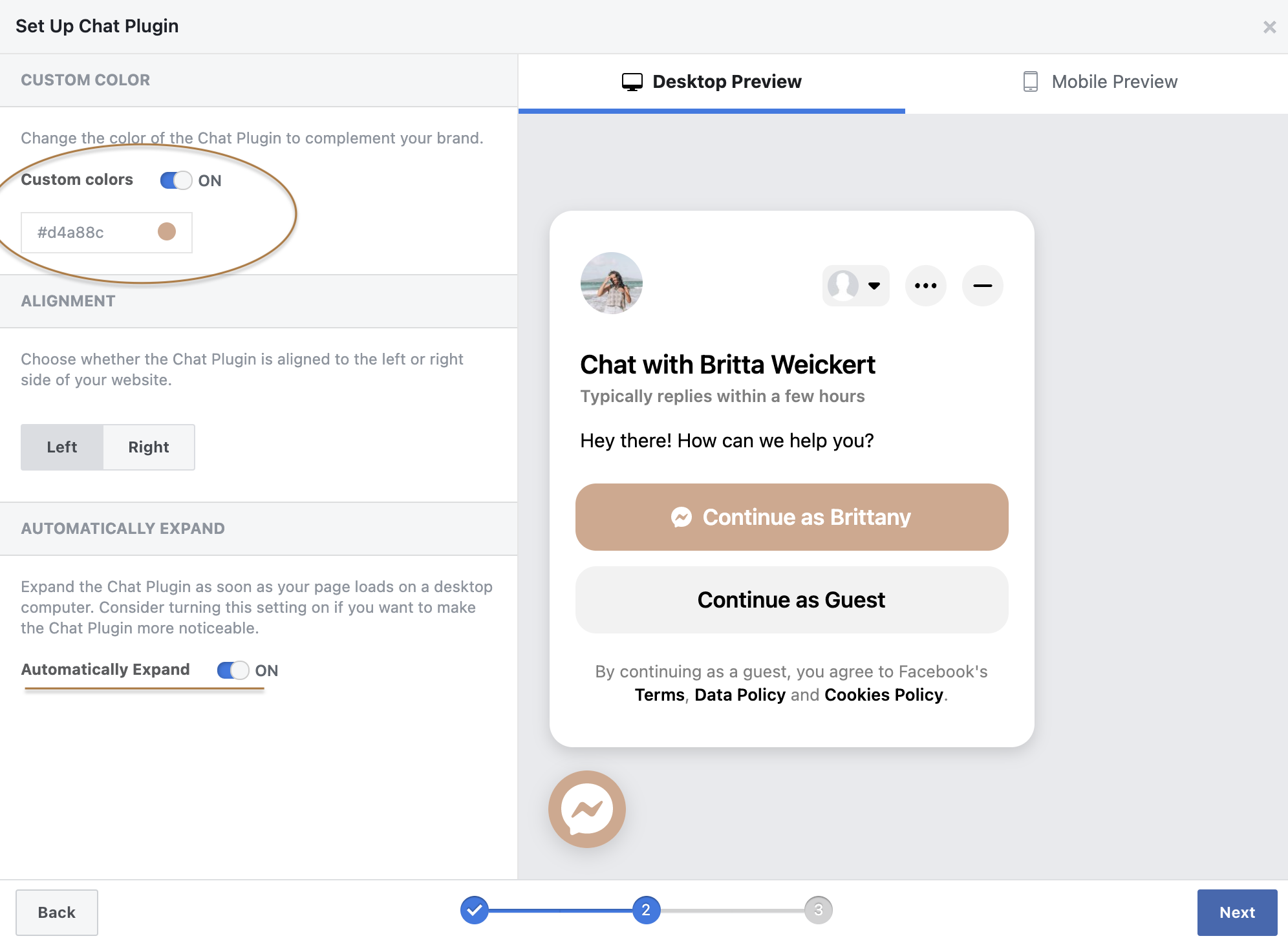Select Right alignment option
The width and height of the screenshot is (1288, 945).
(149, 447)
